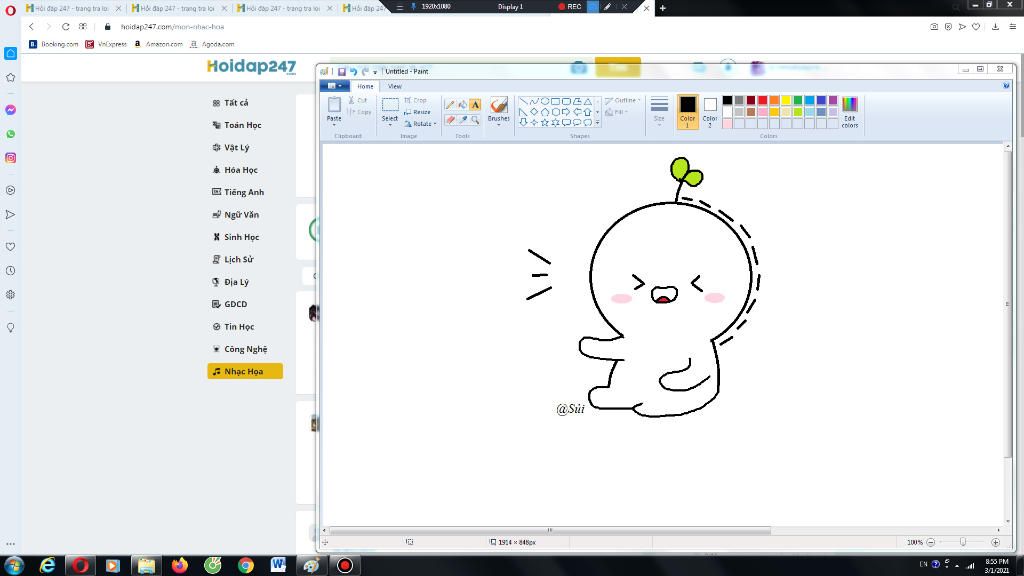
Task: Choose the Line shape in Shapes gallery
Action: tap(523, 101)
